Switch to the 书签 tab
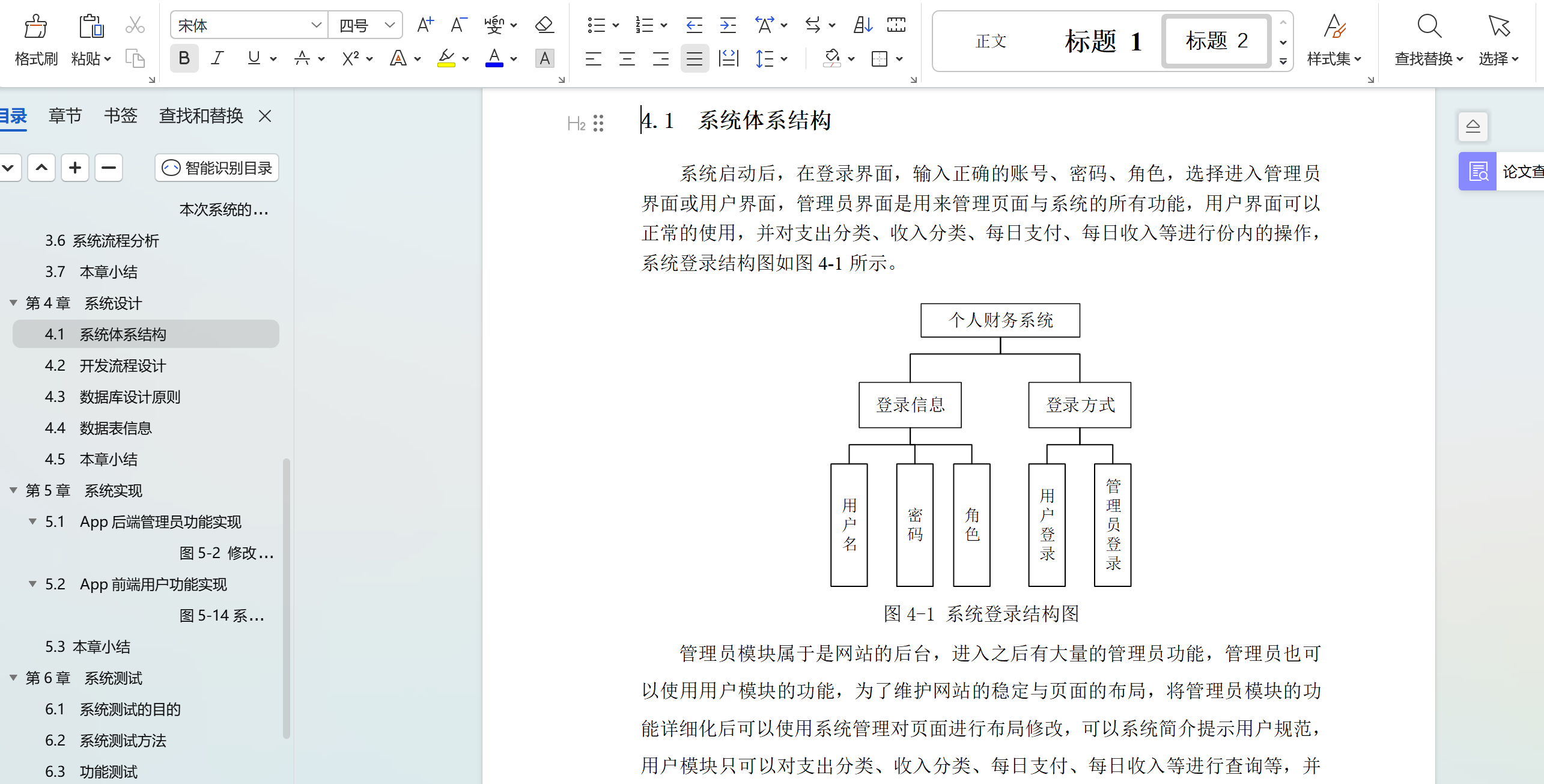The image size is (1544, 784). click(x=120, y=115)
